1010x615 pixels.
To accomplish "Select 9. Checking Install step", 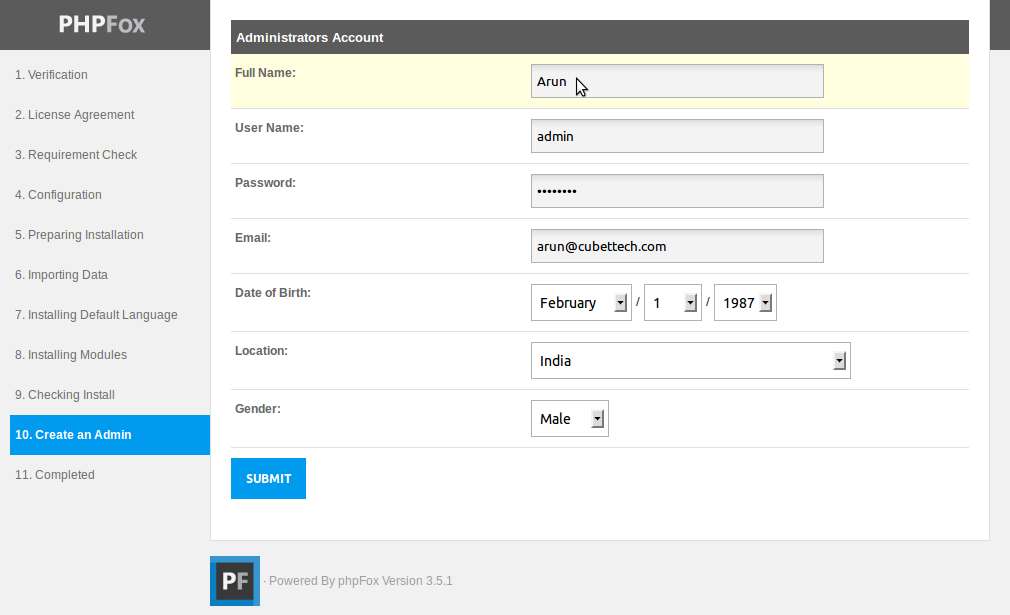I will [65, 394].
